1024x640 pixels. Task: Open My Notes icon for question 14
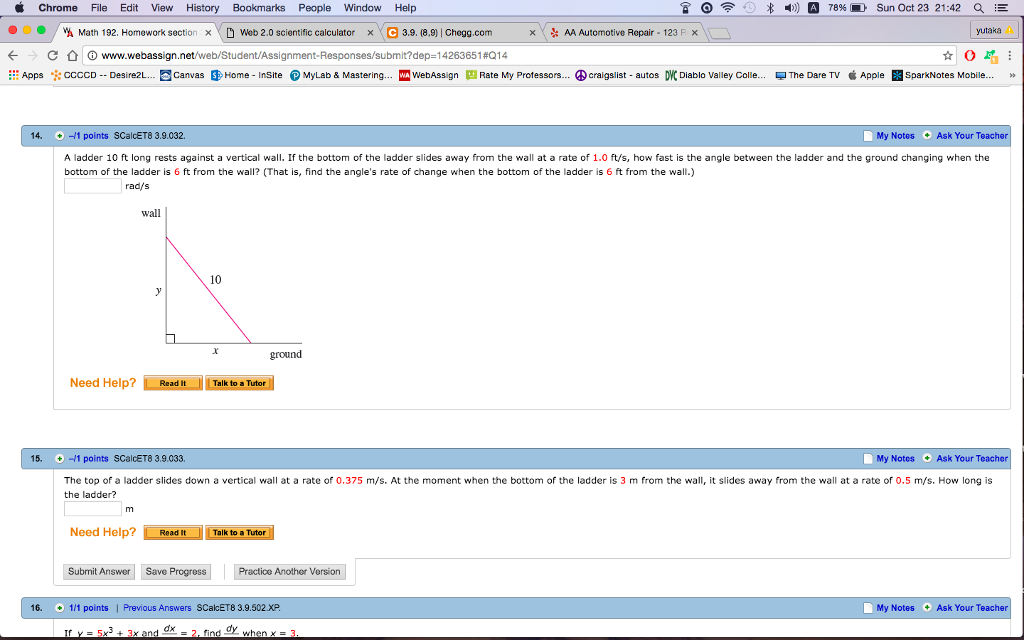(x=868, y=135)
